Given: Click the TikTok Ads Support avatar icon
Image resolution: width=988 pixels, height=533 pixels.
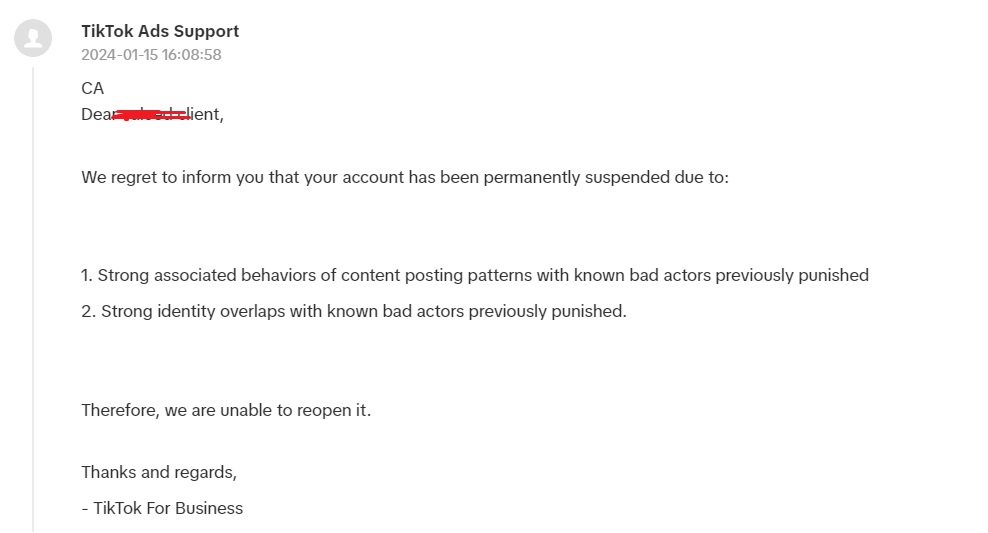Looking at the screenshot, I should [33, 38].
